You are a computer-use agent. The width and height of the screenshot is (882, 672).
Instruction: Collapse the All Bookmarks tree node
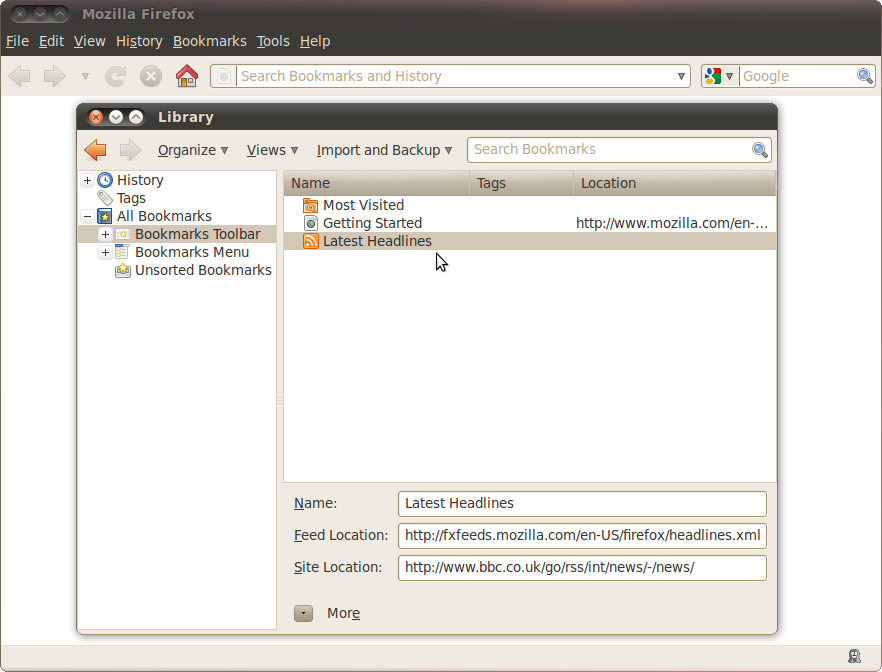tap(87, 216)
